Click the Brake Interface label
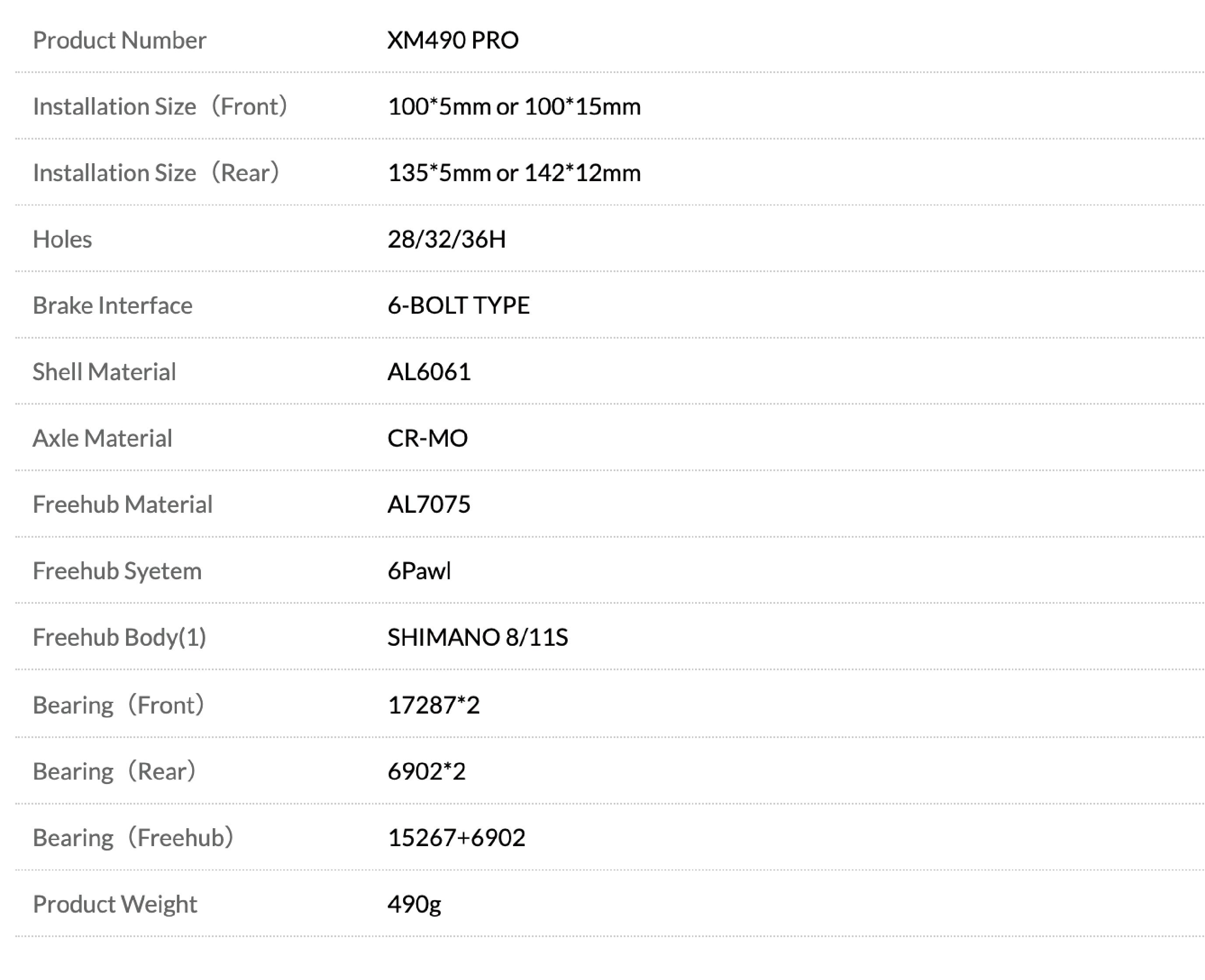 112,305
